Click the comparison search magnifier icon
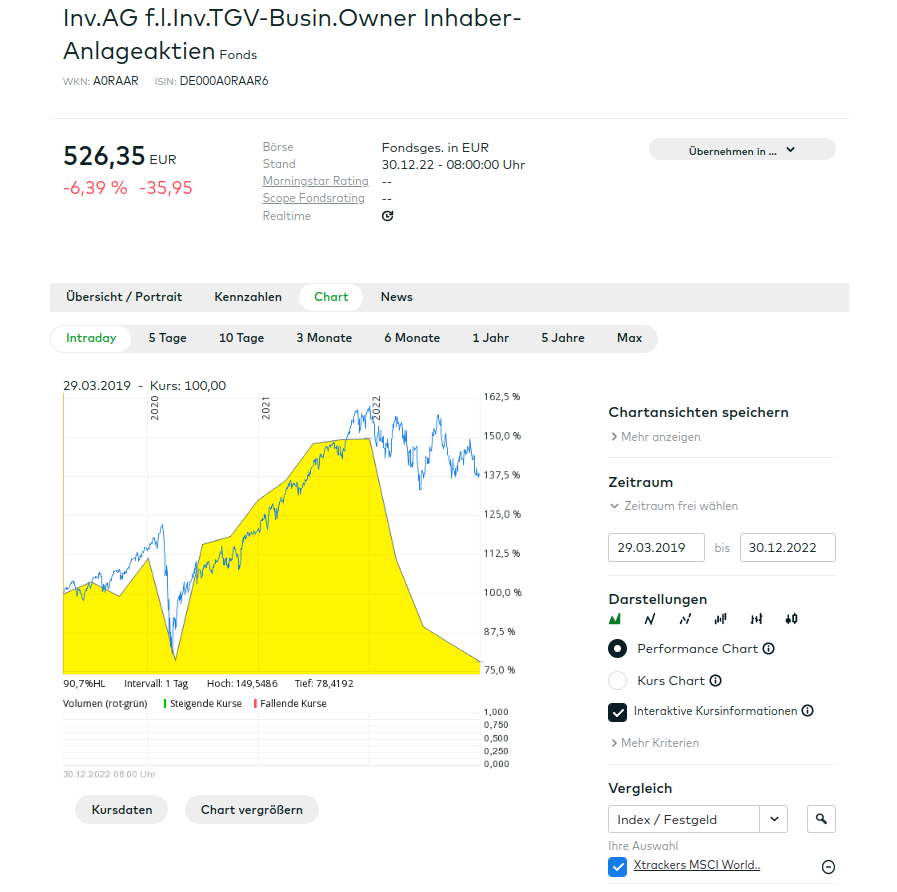897x892 pixels. point(821,819)
